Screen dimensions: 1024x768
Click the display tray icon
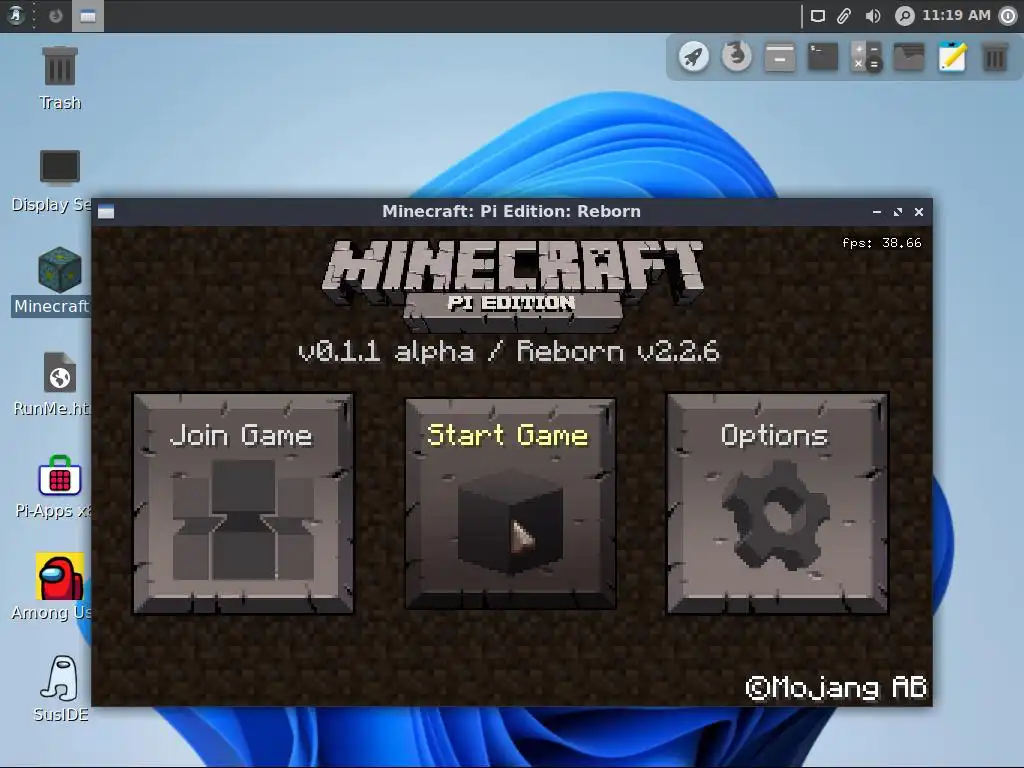click(x=818, y=16)
